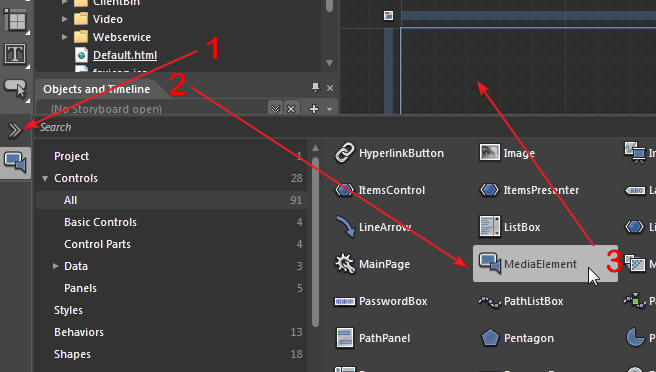The width and height of the screenshot is (656, 372).
Task: Click the artboard row header icon
Action: (389, 16)
